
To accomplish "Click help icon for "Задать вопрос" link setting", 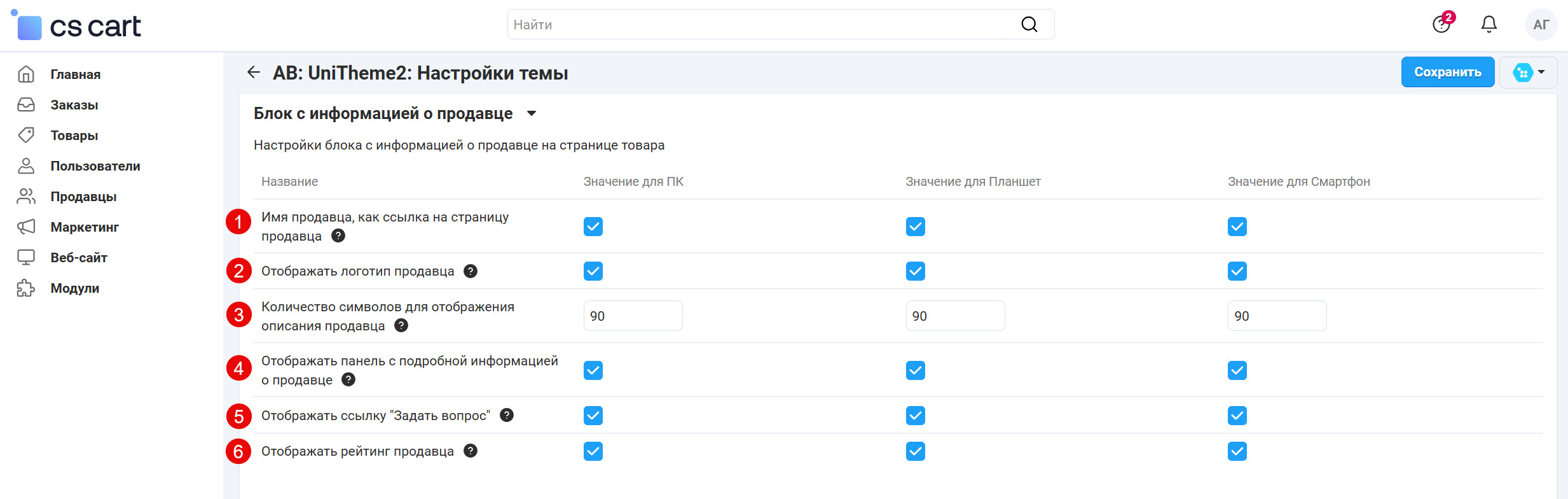I will 507,416.
